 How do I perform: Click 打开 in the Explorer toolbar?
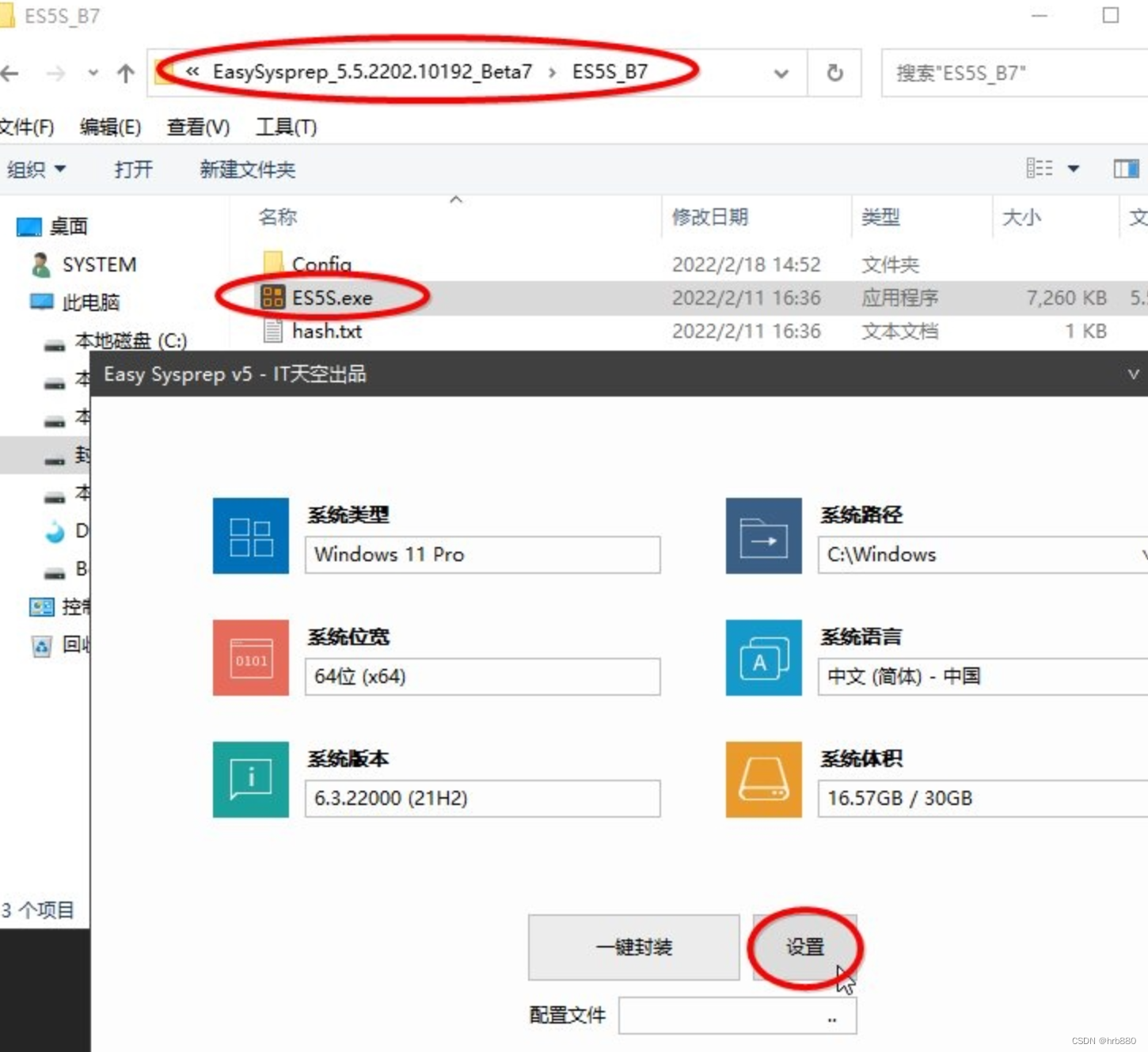pos(133,169)
